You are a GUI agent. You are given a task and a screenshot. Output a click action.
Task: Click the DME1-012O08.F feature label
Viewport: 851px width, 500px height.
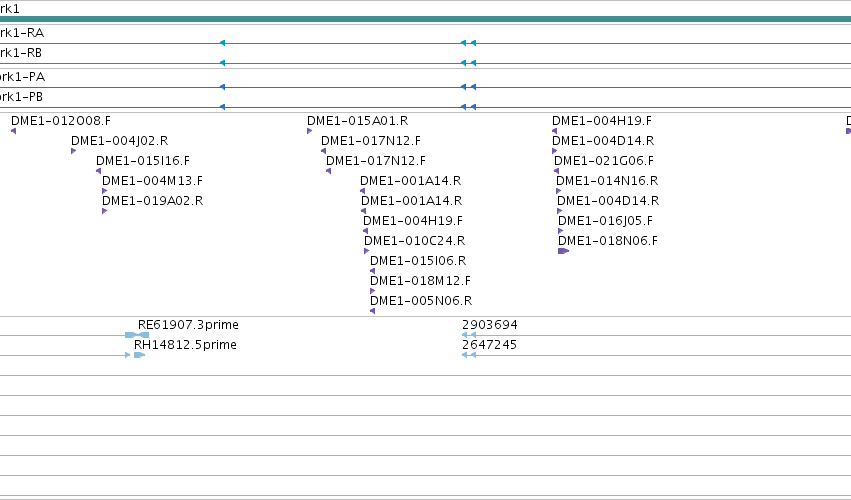pos(61,121)
